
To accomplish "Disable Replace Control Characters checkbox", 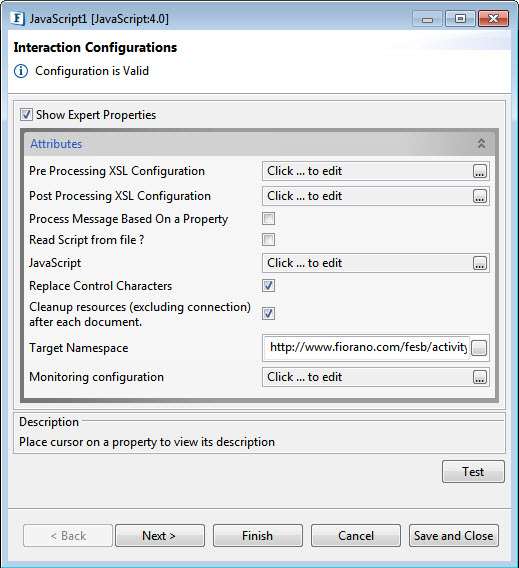I will coord(268,285).
